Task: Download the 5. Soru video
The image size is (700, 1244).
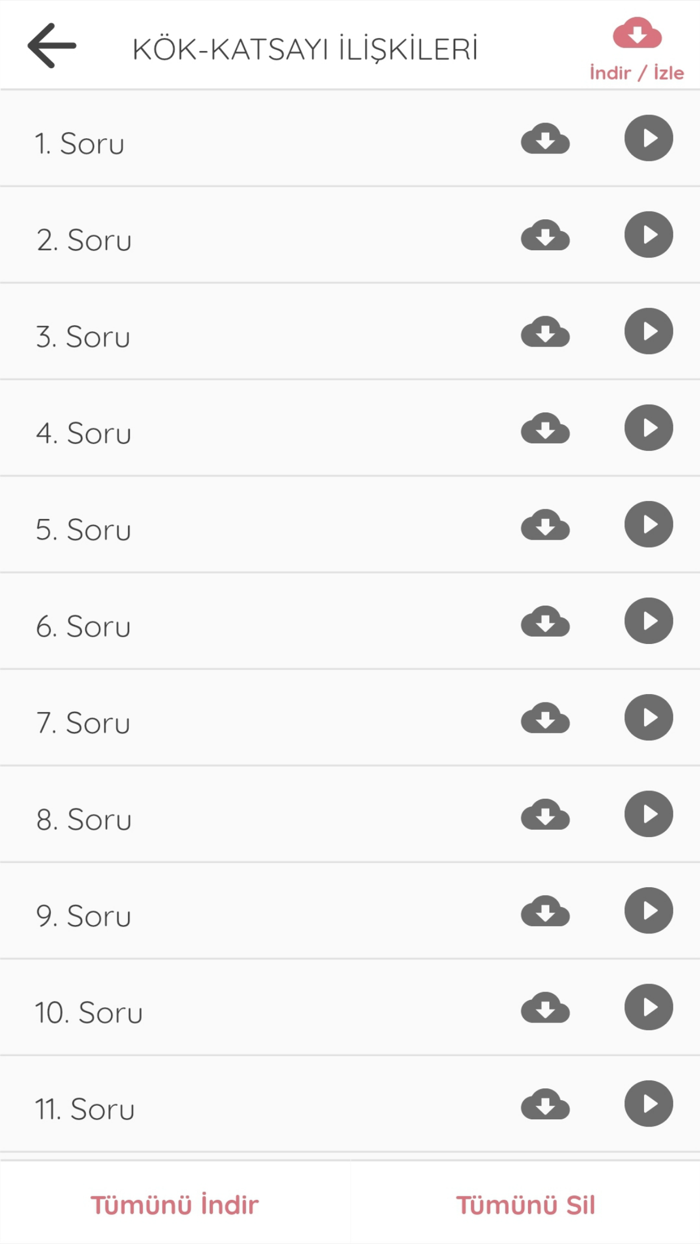Action: point(545,524)
